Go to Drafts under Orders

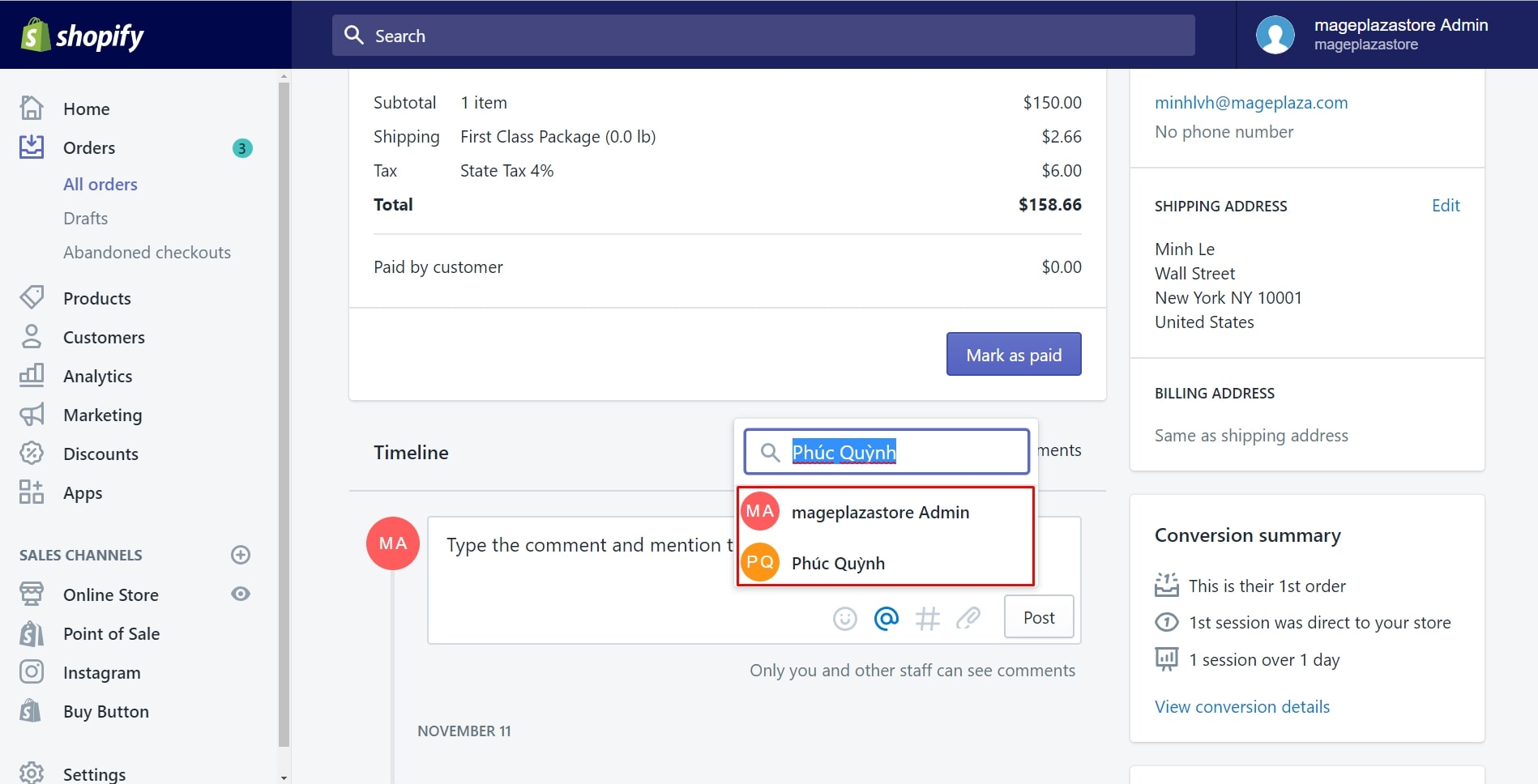pyautogui.click(x=85, y=219)
